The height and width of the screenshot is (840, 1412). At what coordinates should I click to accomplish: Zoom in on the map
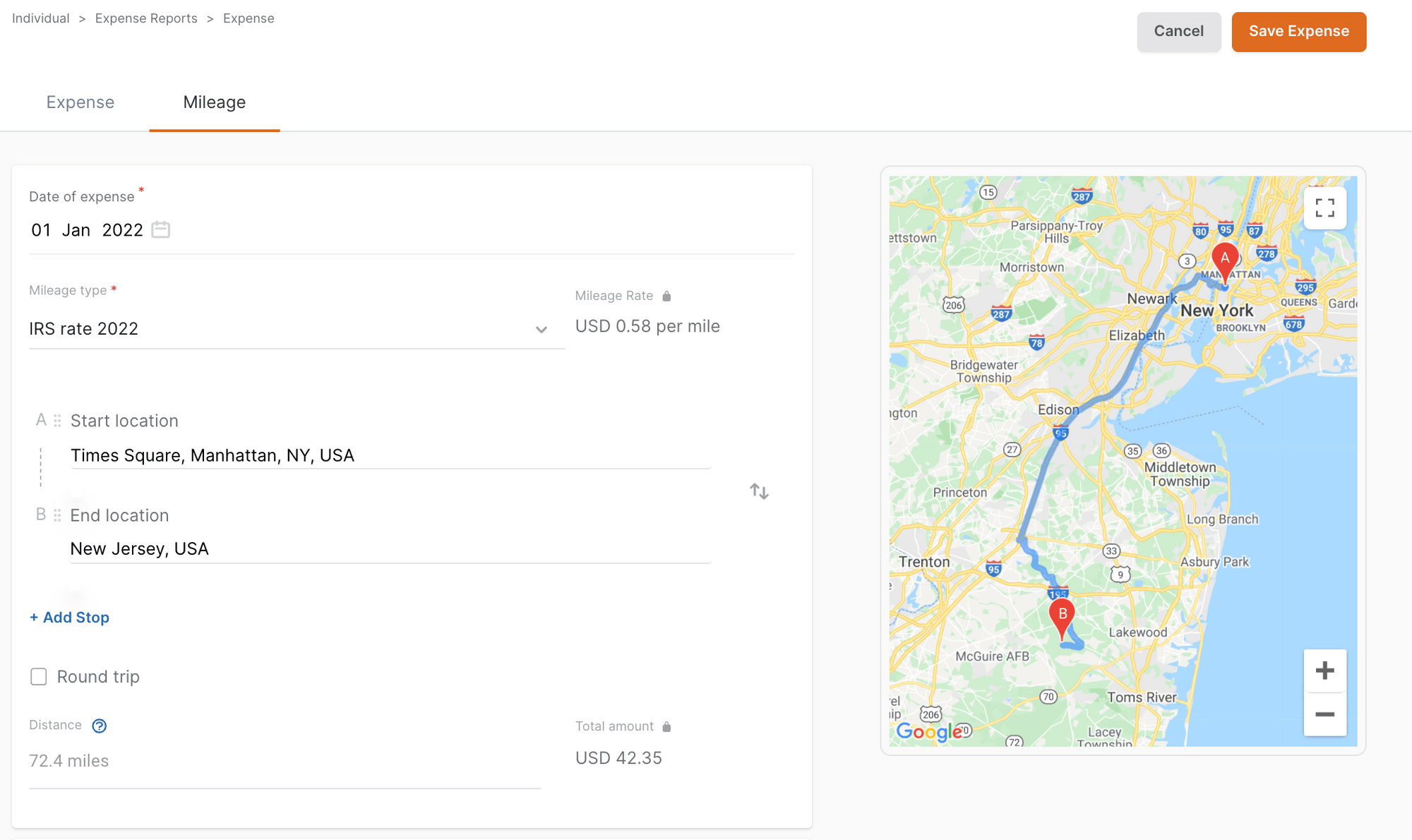coord(1324,671)
